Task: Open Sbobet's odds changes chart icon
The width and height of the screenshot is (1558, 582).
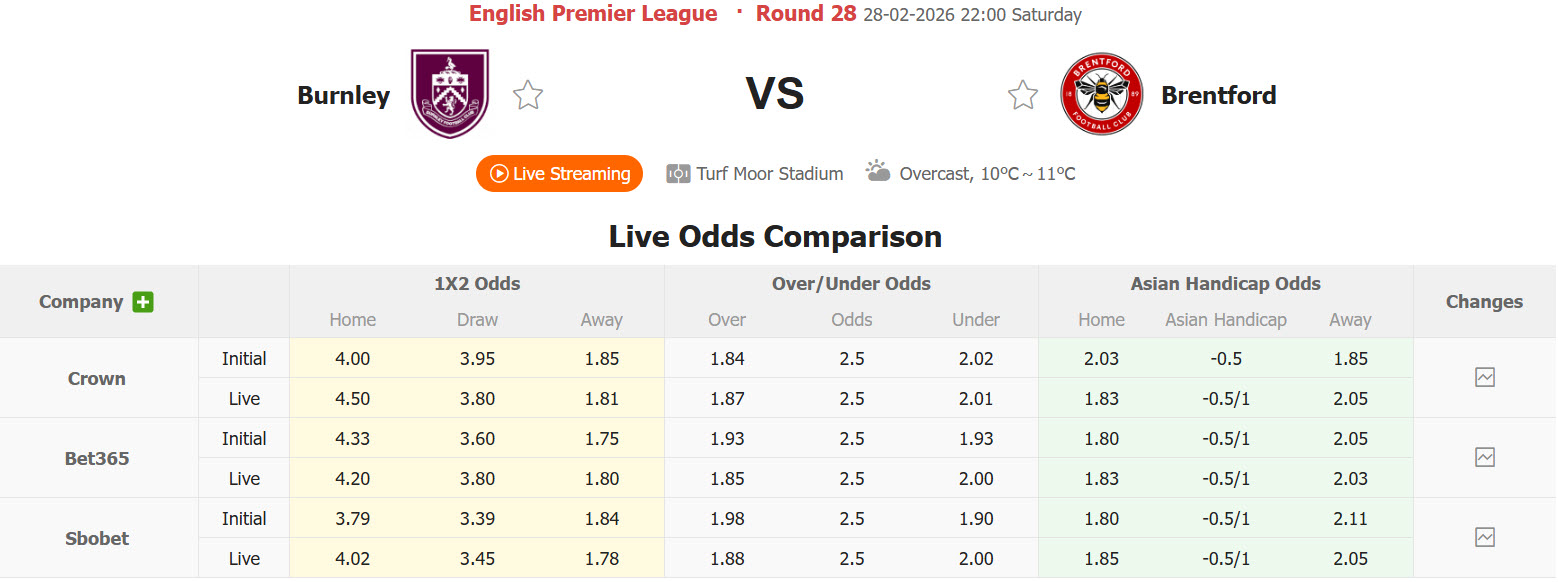Action: (1484, 537)
